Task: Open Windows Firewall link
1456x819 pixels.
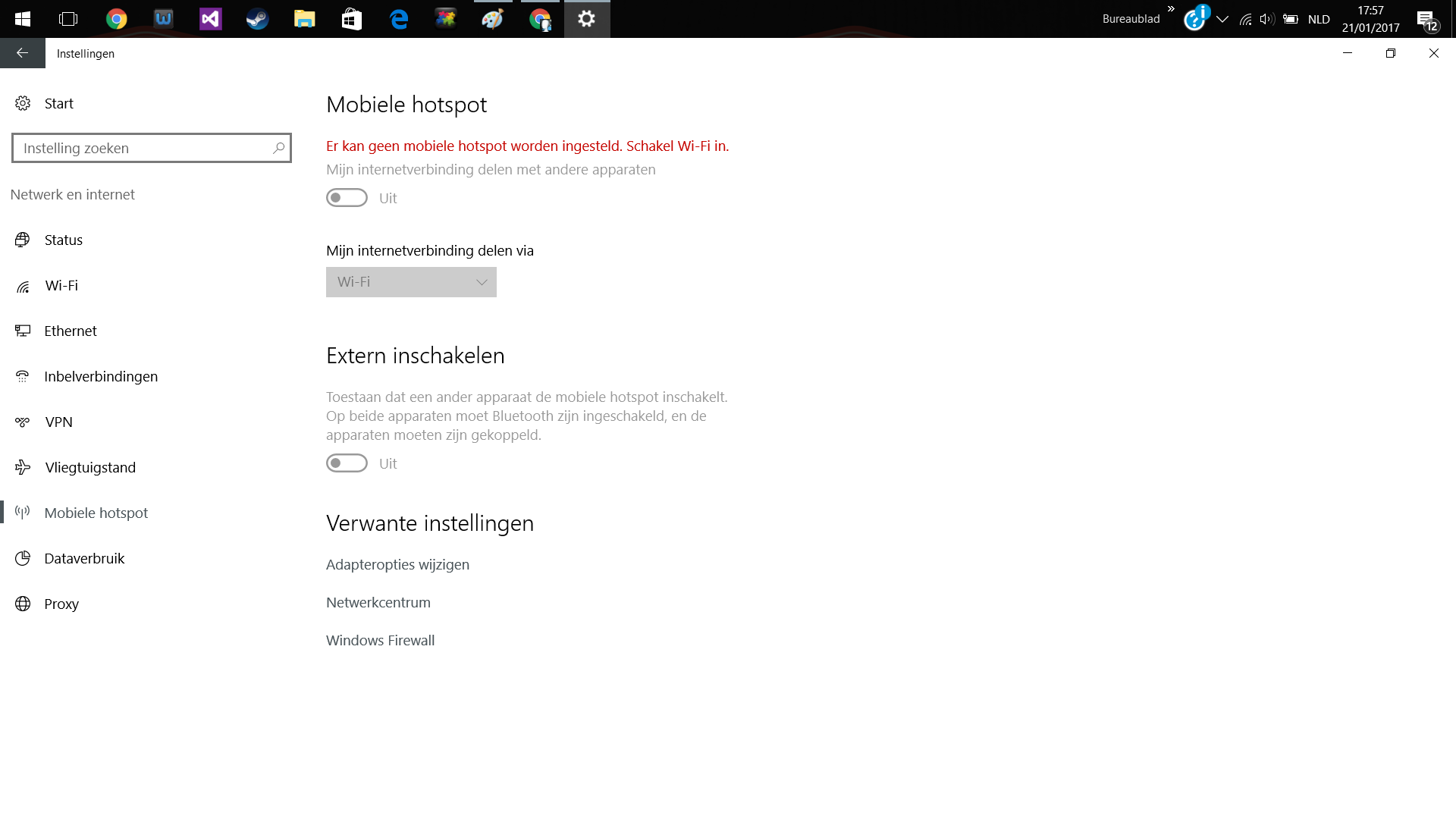Action: coord(380,640)
